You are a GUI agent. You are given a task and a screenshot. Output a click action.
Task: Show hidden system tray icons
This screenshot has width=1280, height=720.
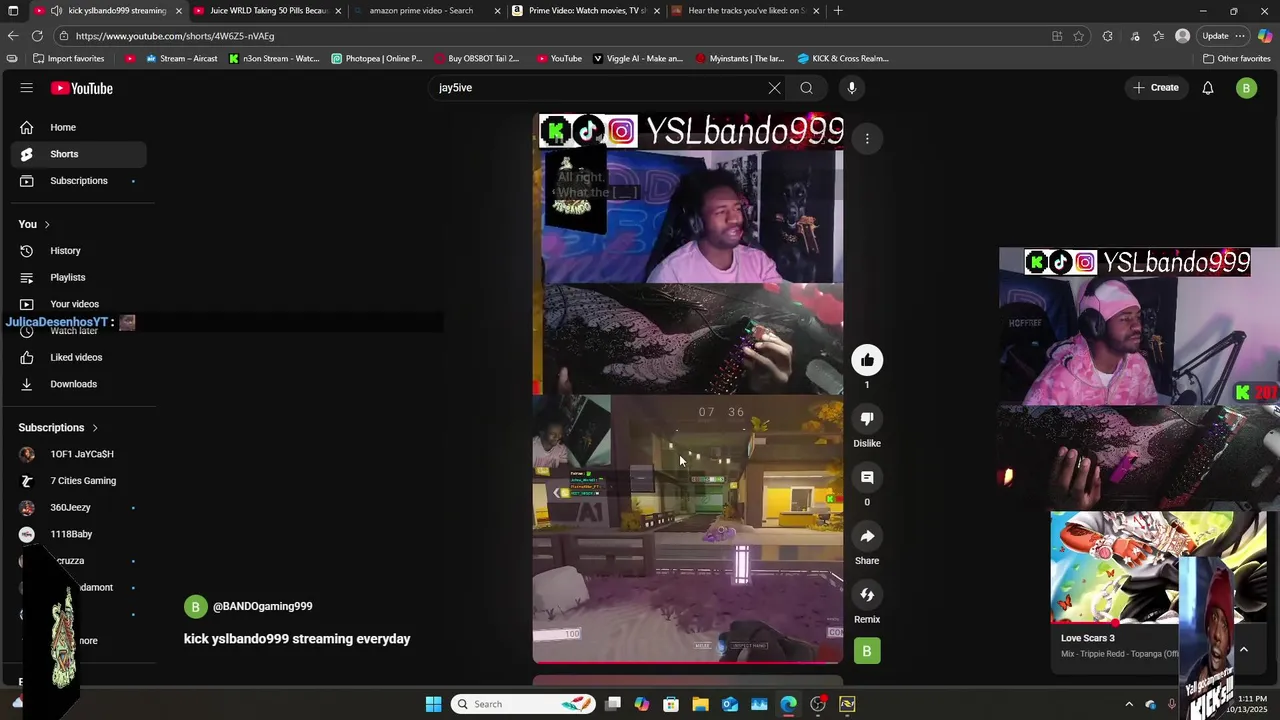point(1129,704)
